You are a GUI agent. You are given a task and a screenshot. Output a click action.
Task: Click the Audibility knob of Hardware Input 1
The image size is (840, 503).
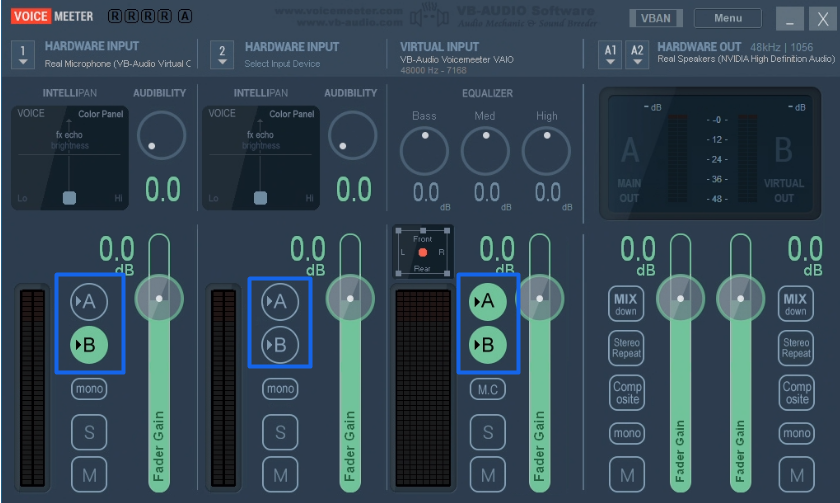161,136
